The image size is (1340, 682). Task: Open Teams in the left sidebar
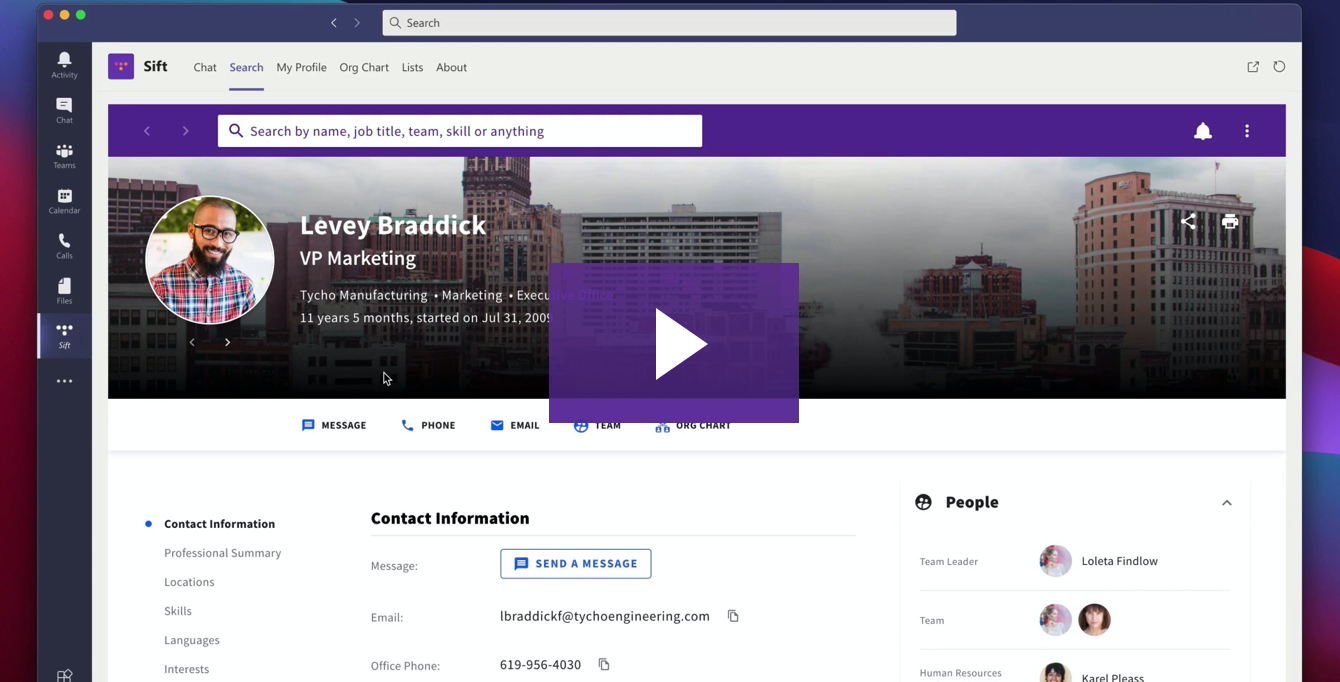point(64,156)
